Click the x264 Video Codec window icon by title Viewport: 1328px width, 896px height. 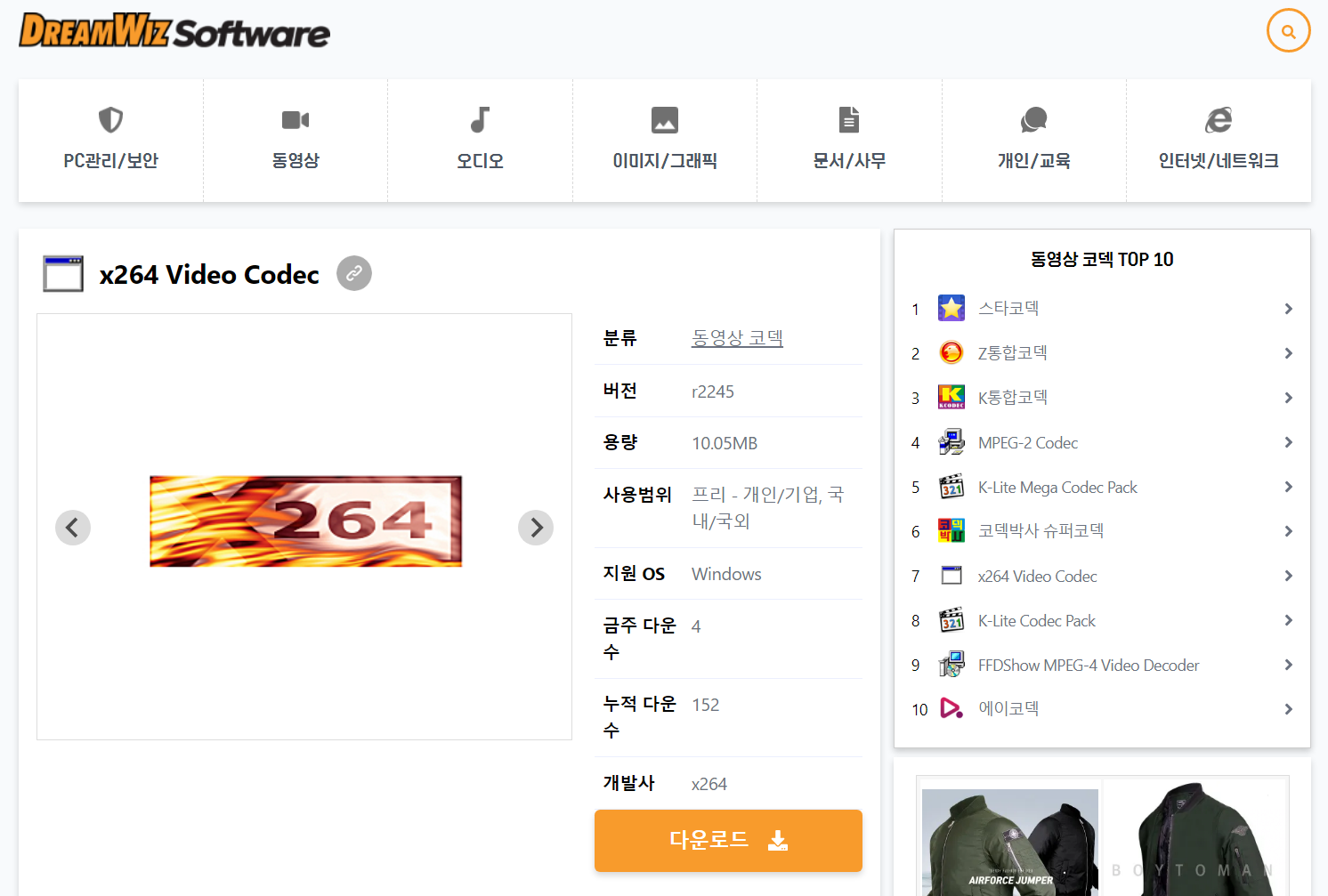pyautogui.click(x=63, y=274)
